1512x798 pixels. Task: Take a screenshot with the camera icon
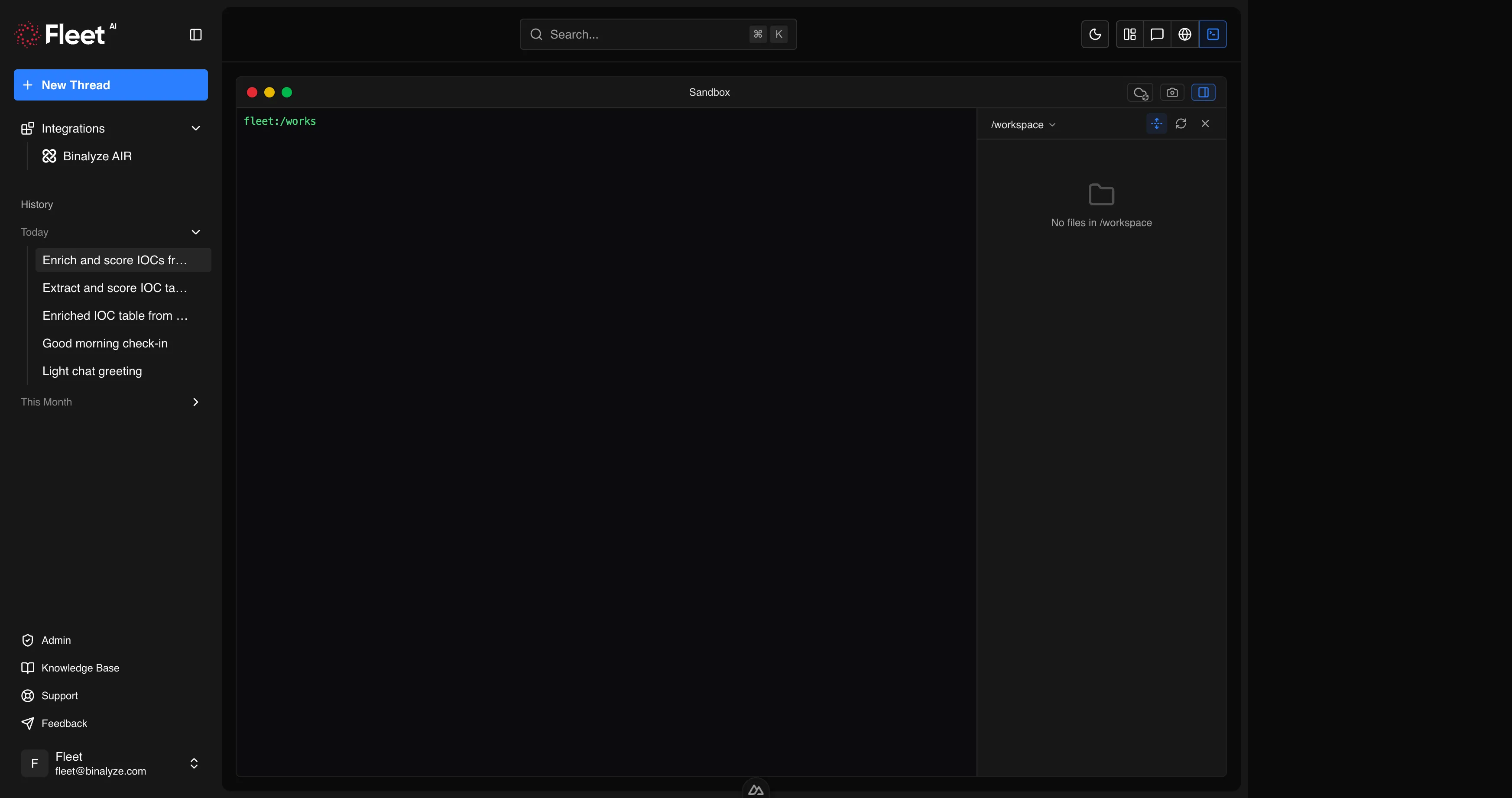pyautogui.click(x=1172, y=92)
